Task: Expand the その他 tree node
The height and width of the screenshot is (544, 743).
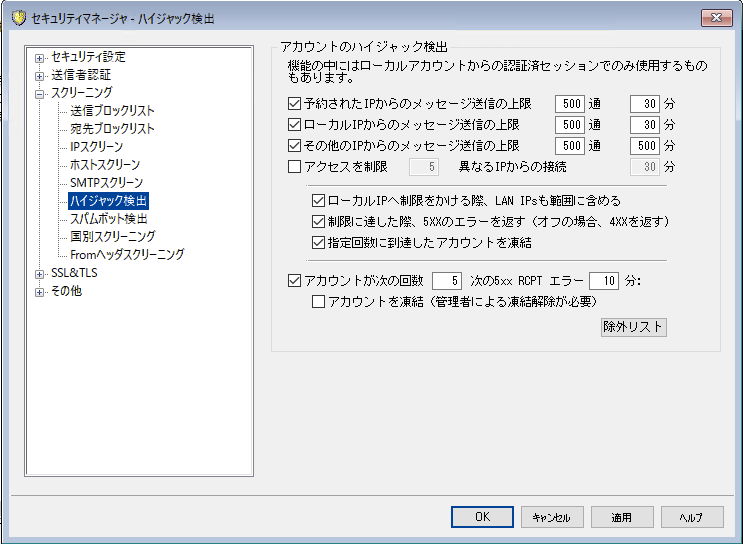Action: [x=40, y=291]
